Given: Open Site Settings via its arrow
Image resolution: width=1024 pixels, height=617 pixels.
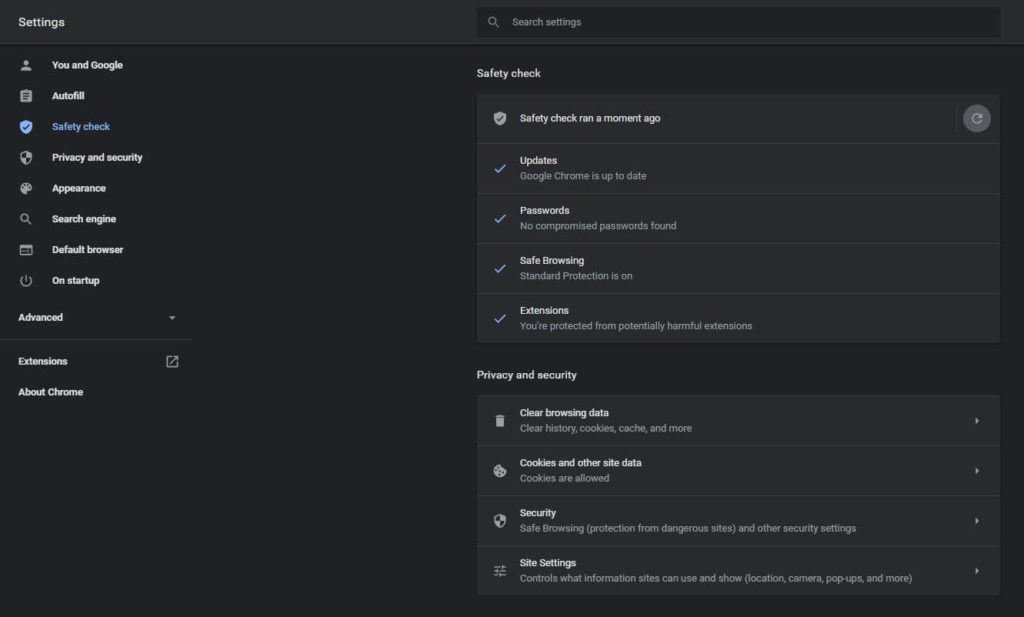Looking at the screenshot, I should (977, 571).
